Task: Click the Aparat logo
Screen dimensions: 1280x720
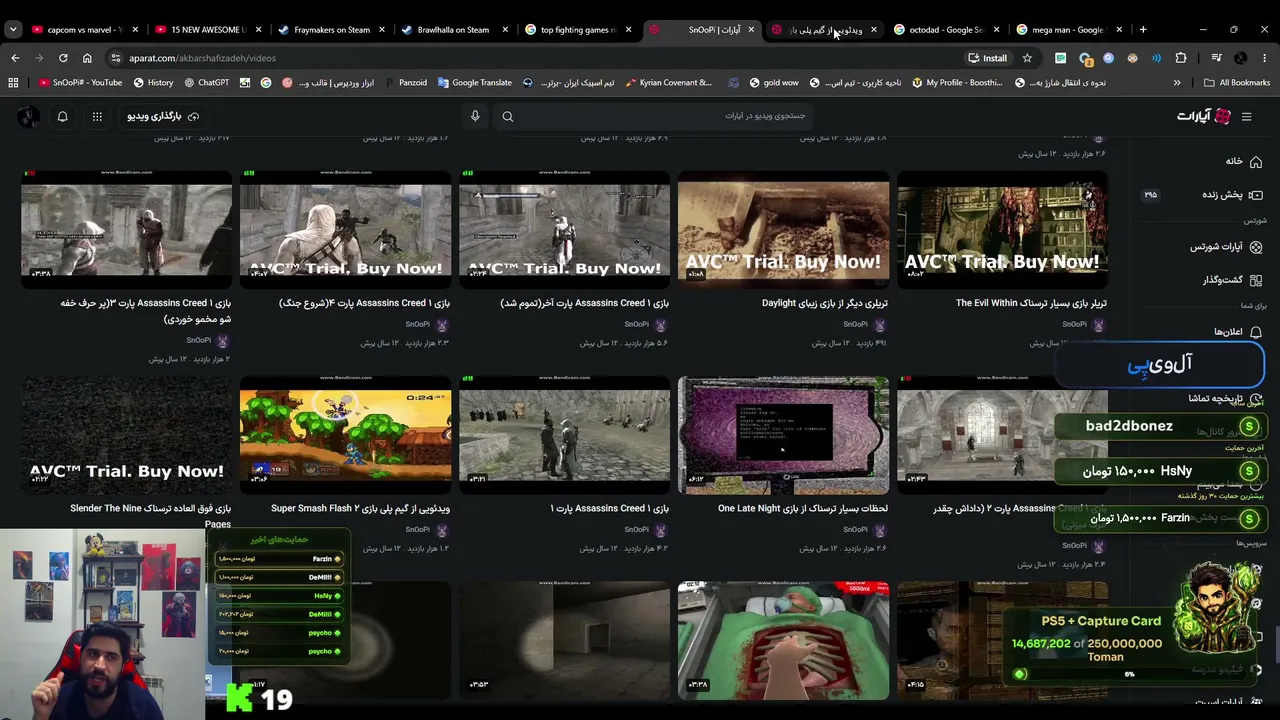Action: 1204,116
